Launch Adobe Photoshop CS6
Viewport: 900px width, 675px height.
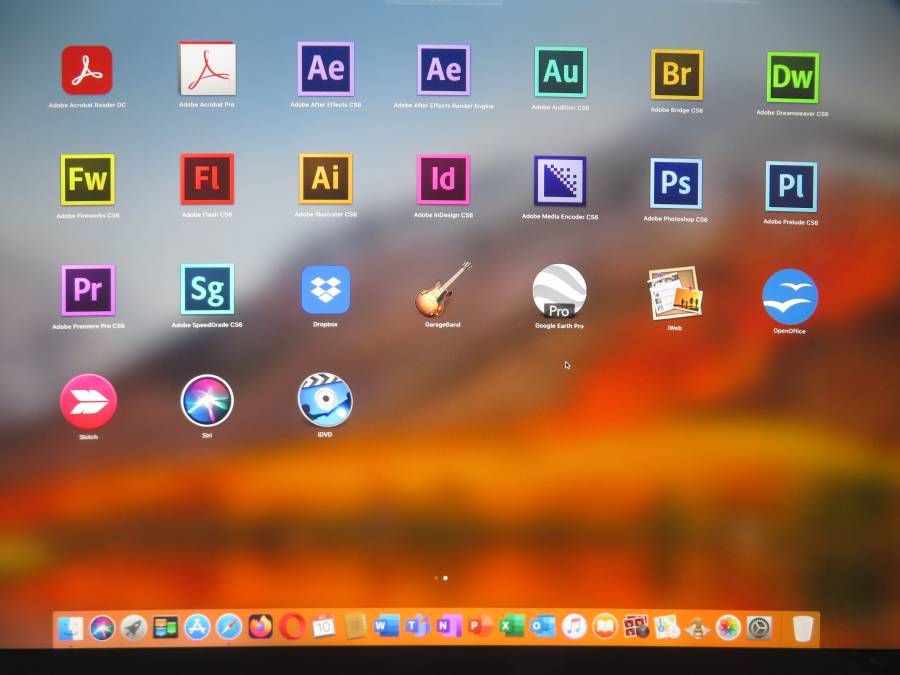[x=676, y=183]
